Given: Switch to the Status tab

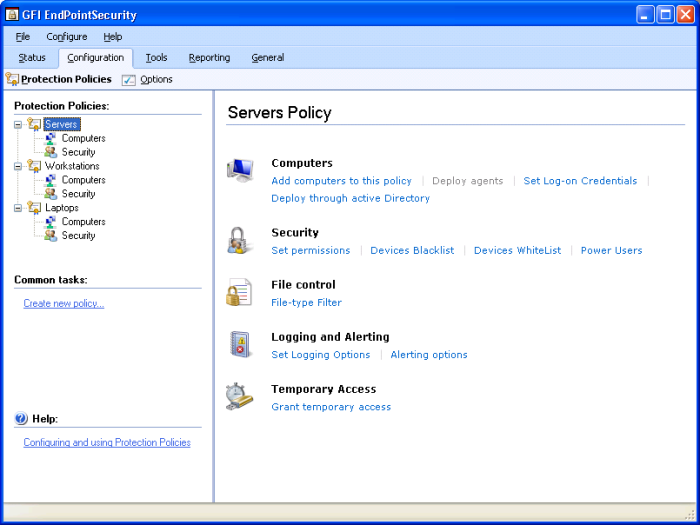Looking at the screenshot, I should coord(32,58).
